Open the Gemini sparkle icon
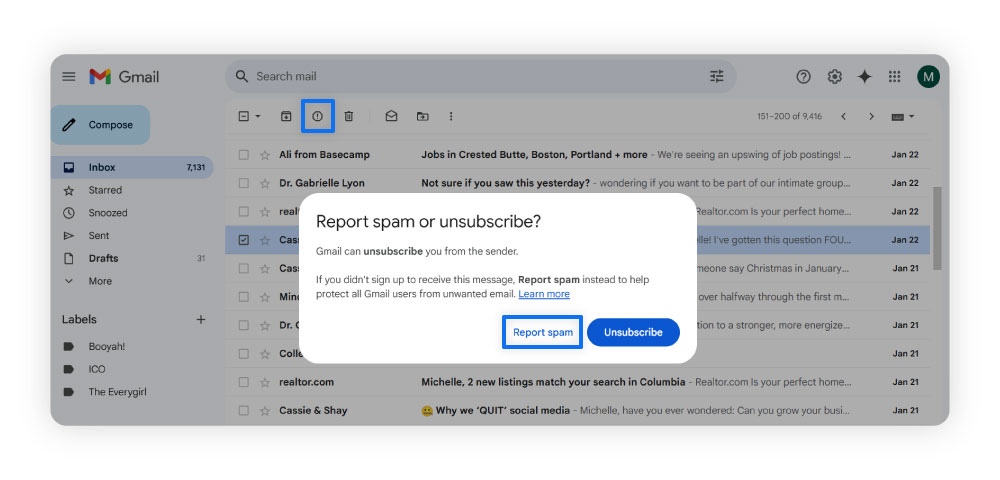 tap(864, 77)
